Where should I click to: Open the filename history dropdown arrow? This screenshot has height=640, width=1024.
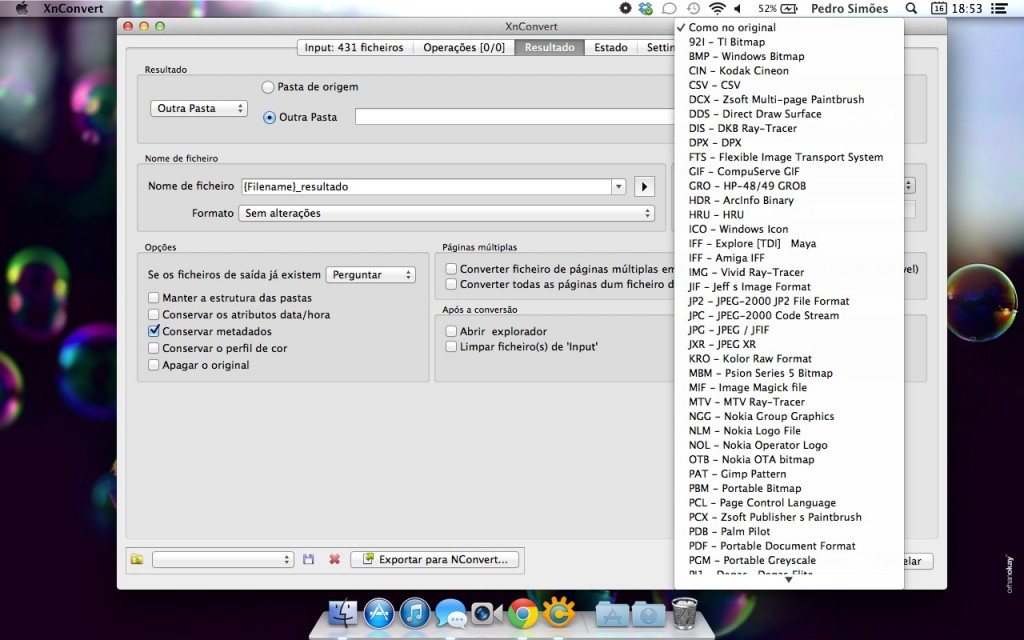pos(618,186)
